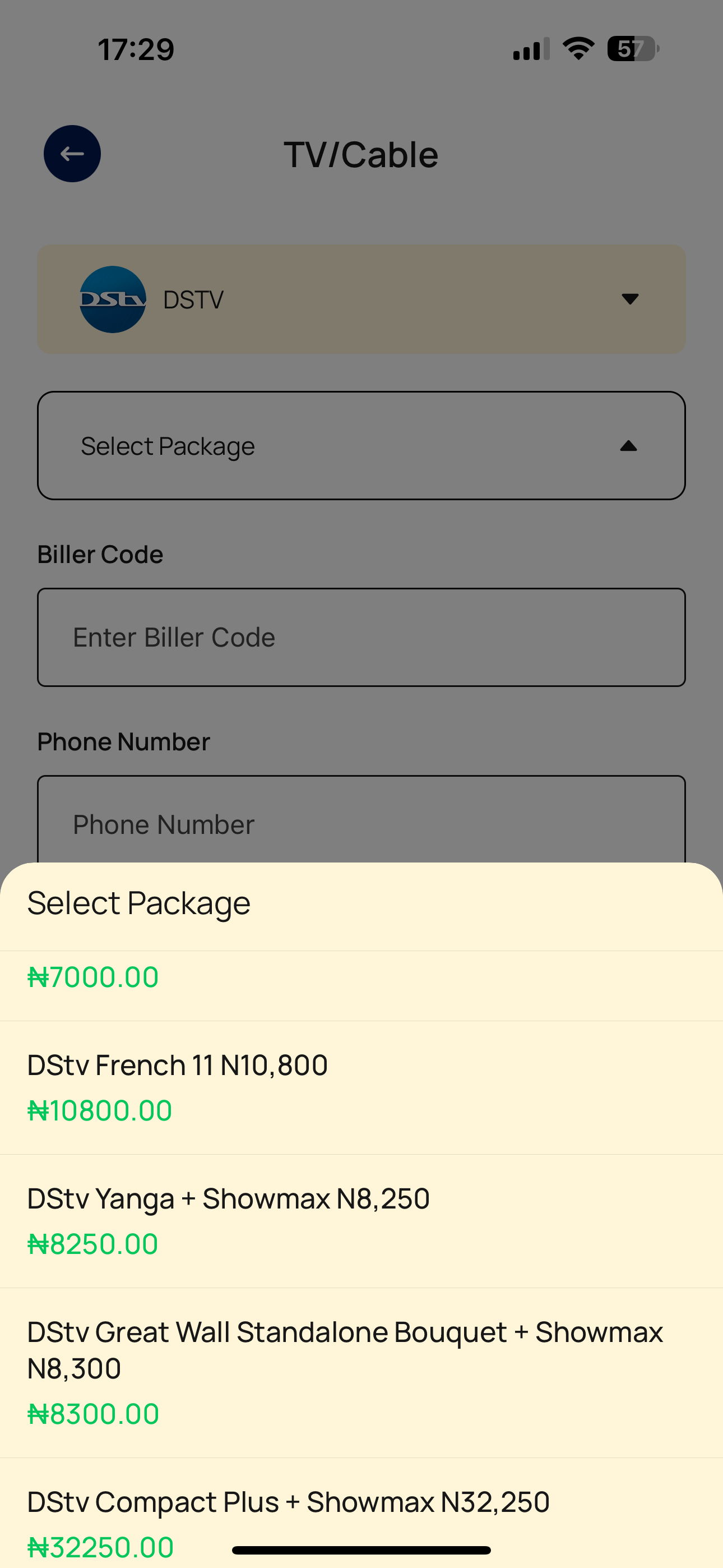
Task: Open the Select Package combo box
Action: [x=361, y=446]
